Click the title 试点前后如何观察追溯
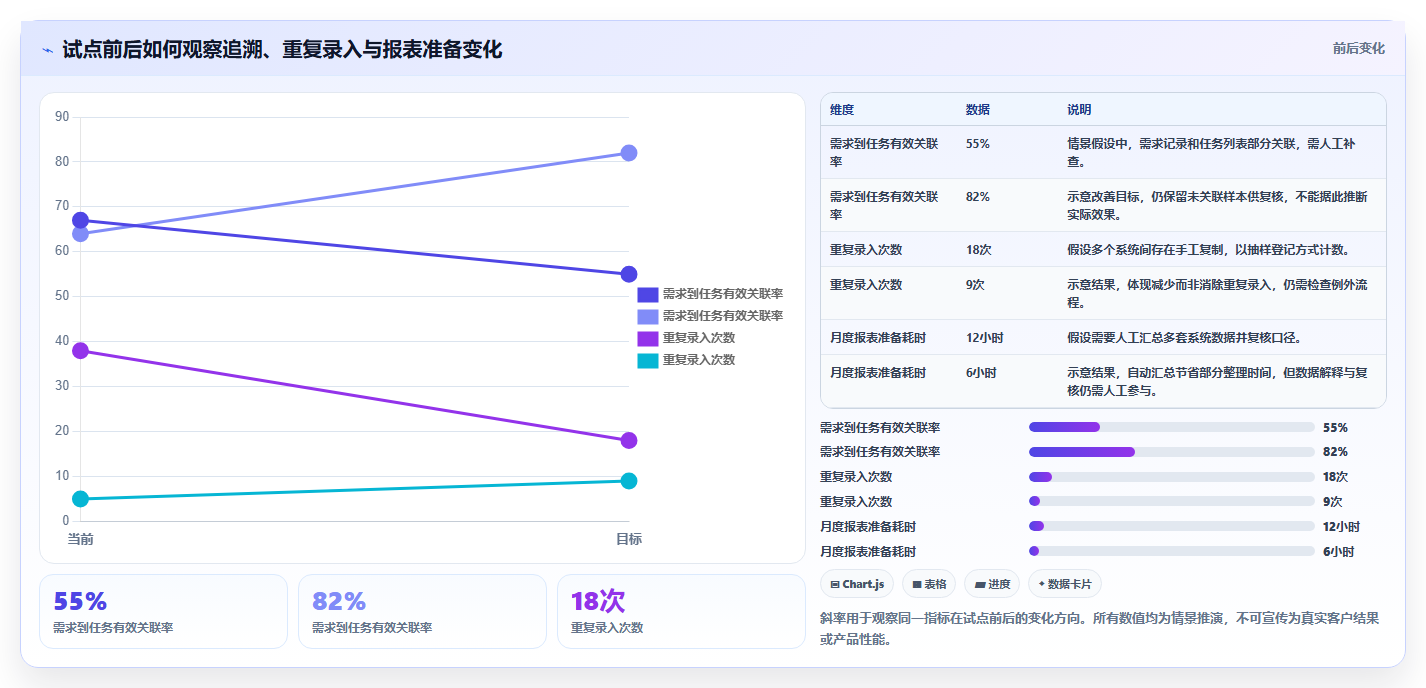This screenshot has width=1426, height=688. coord(282,49)
